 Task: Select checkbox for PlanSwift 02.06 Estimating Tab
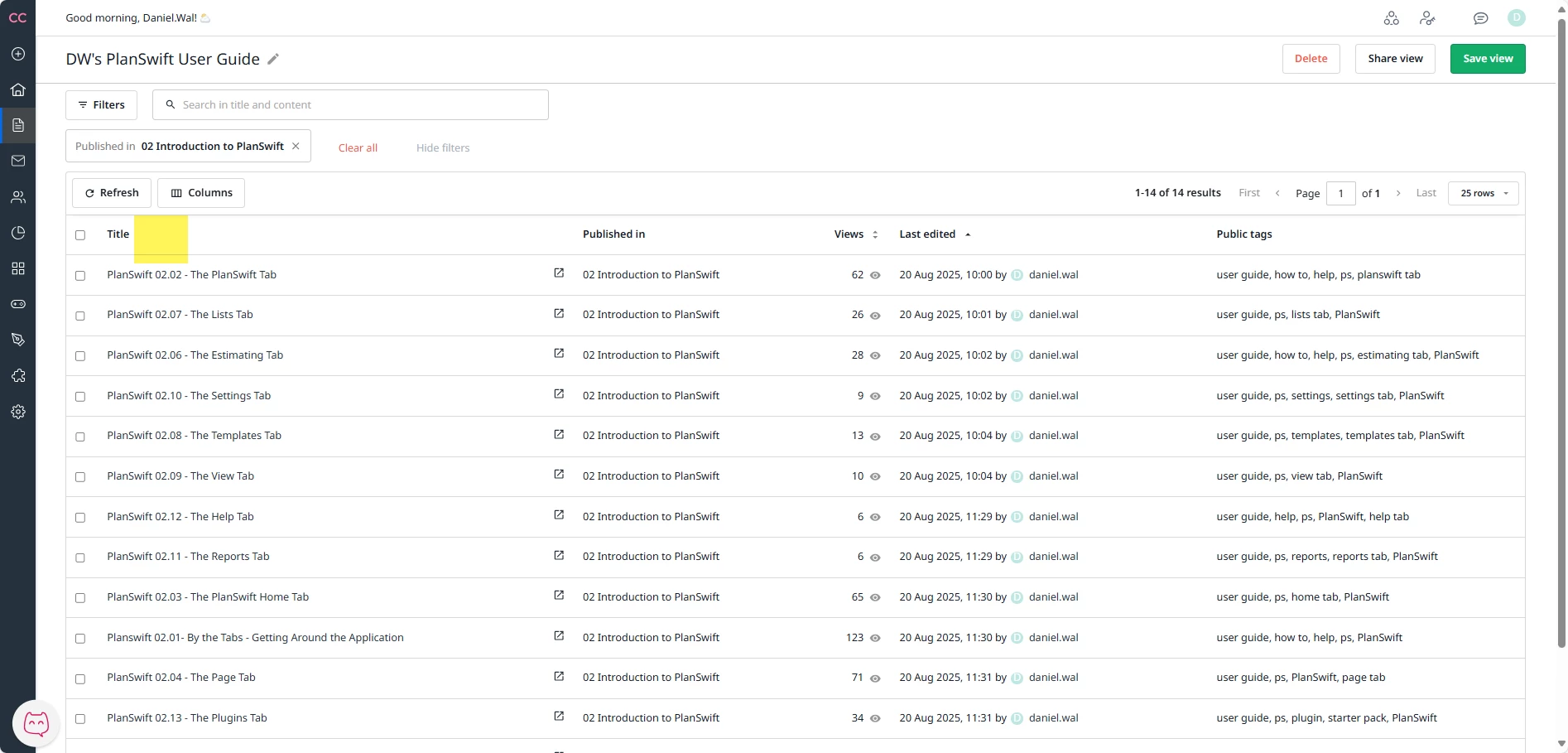pos(80,356)
